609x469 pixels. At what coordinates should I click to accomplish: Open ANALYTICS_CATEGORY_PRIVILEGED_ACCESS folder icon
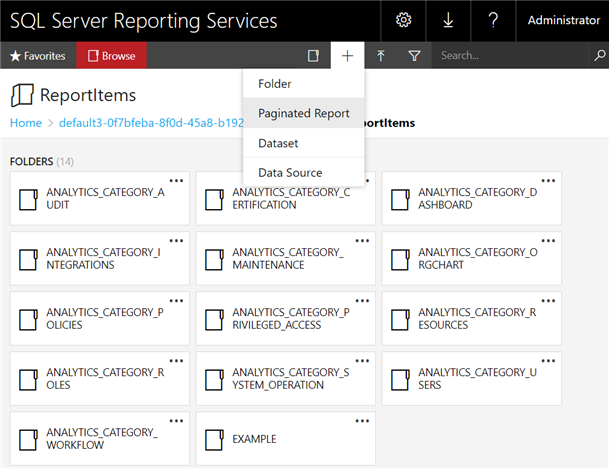(214, 320)
